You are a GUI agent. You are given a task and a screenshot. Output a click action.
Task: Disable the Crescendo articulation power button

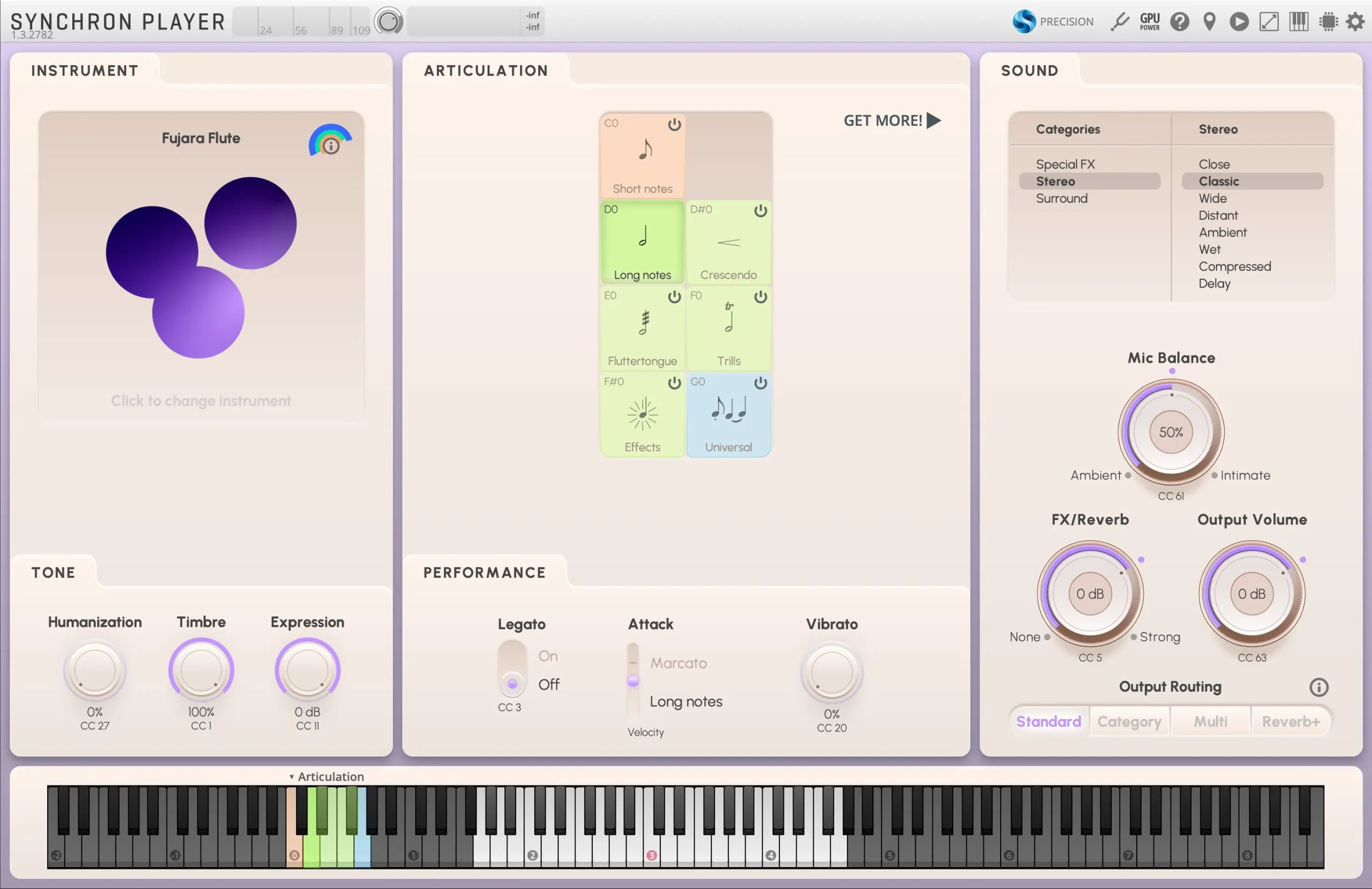760,211
